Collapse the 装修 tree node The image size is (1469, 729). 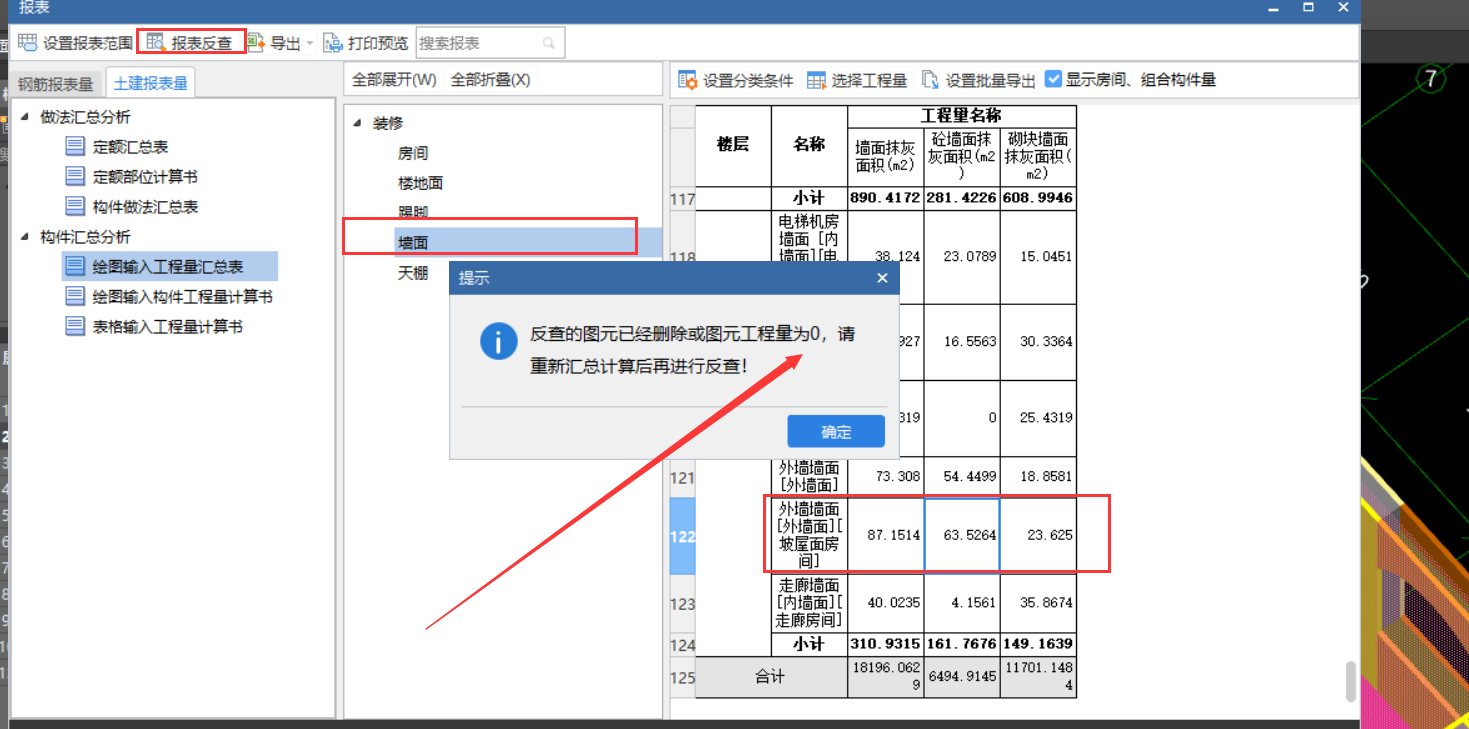click(x=358, y=123)
